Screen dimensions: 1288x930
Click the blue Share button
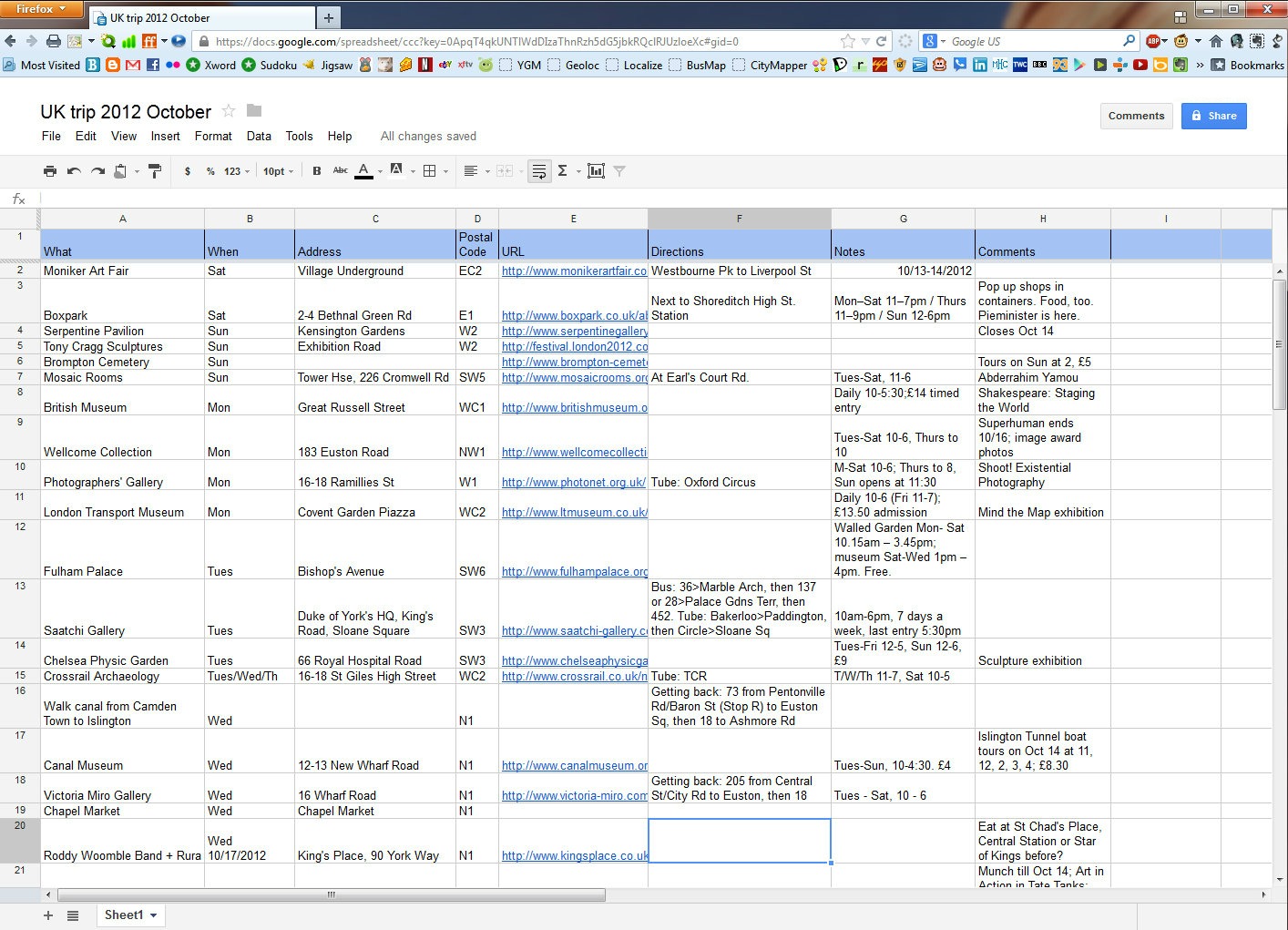[1214, 116]
